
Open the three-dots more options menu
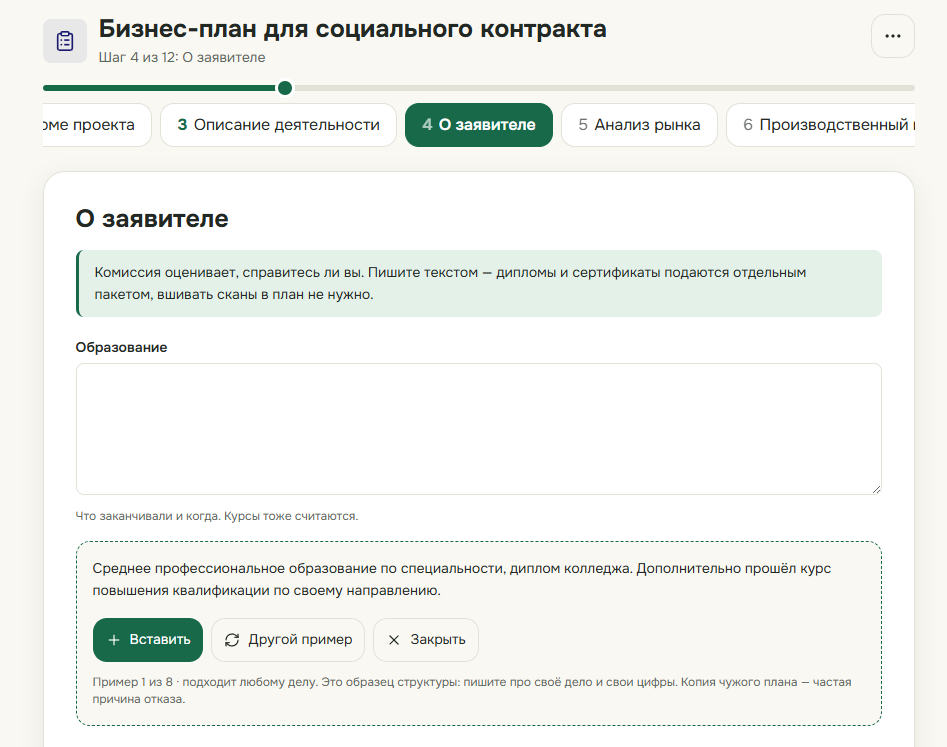(x=893, y=36)
